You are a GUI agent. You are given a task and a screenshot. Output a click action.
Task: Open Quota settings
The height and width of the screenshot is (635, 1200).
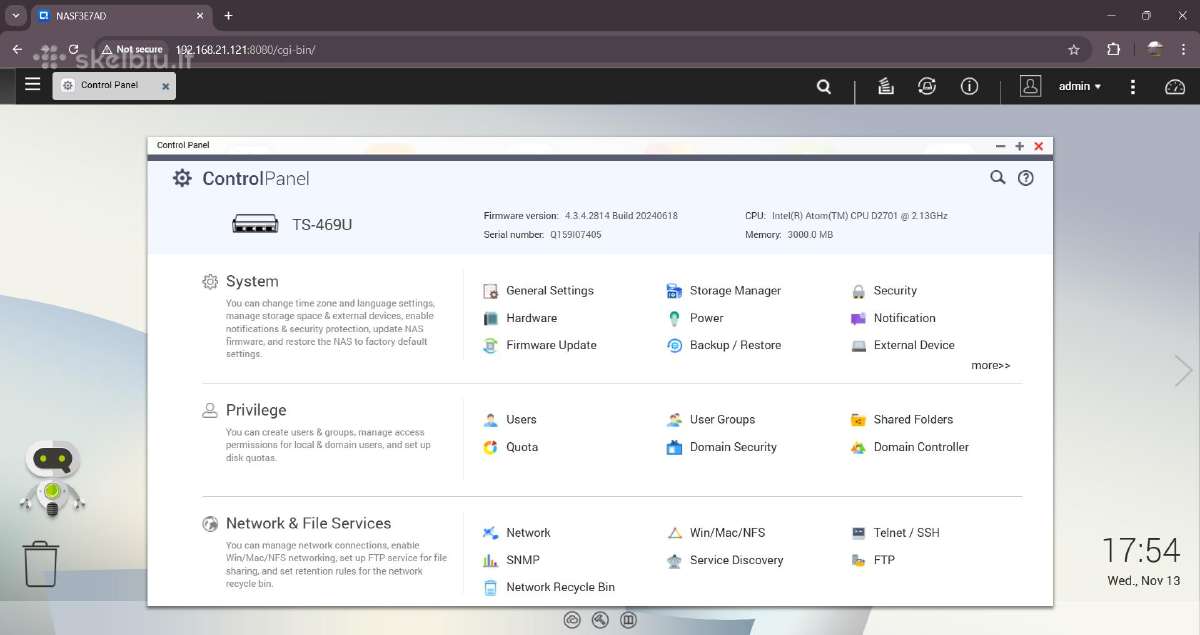click(x=511, y=447)
